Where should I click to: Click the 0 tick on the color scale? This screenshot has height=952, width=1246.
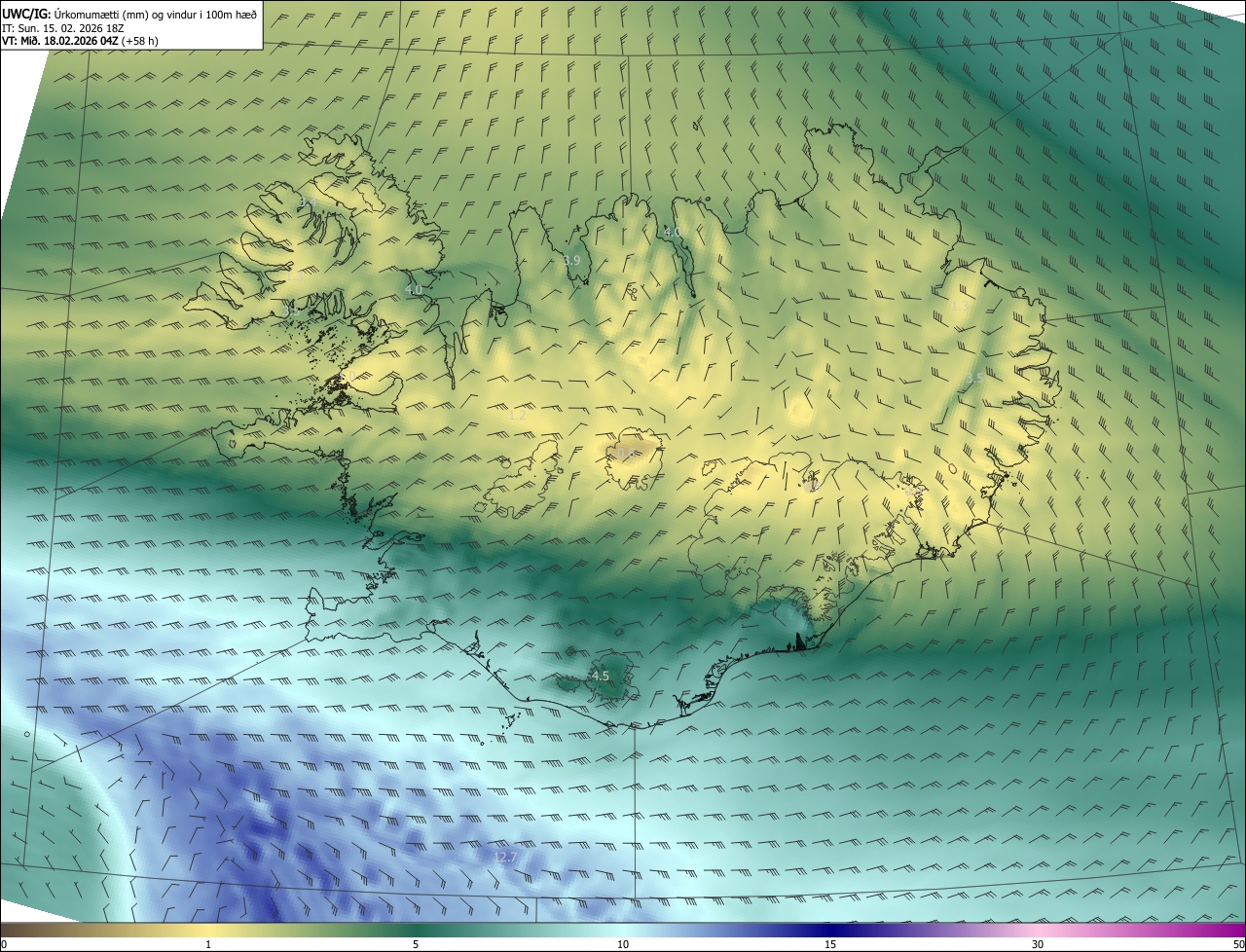coord(4,944)
